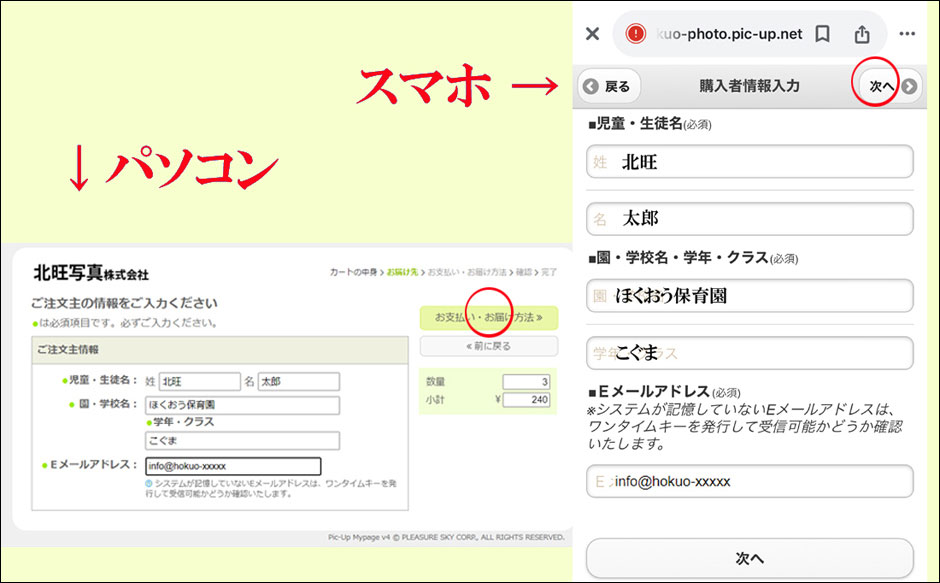The width and height of the screenshot is (940, 583).
Task: Open the three-dot more menu
Action: (x=907, y=34)
